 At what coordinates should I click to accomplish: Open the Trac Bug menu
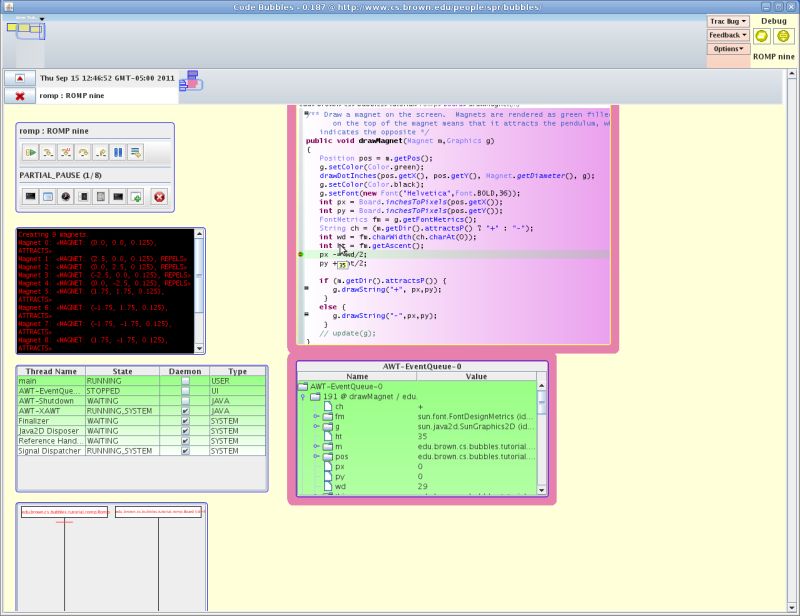727,20
